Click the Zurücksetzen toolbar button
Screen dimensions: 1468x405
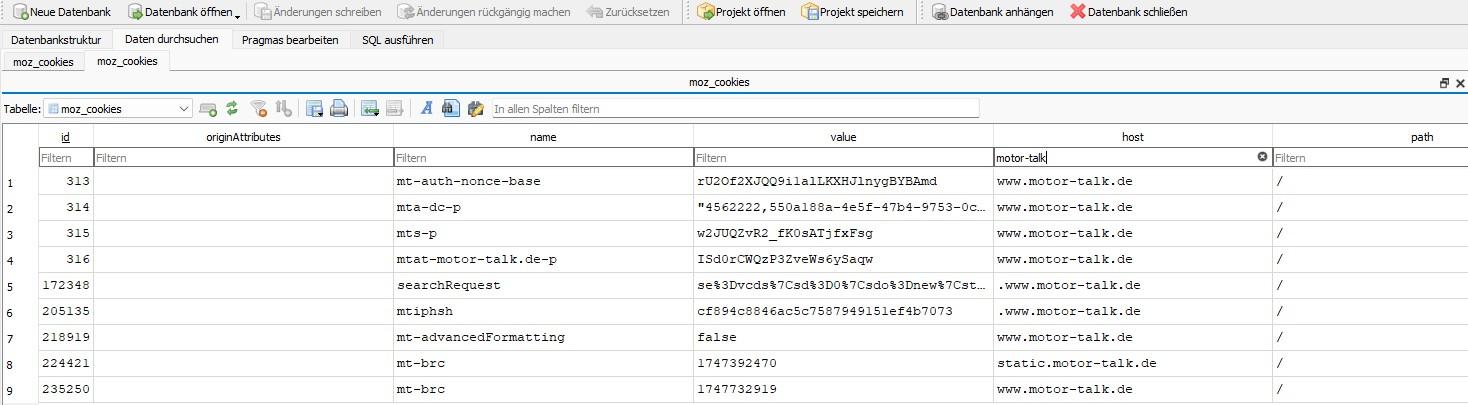click(627, 12)
